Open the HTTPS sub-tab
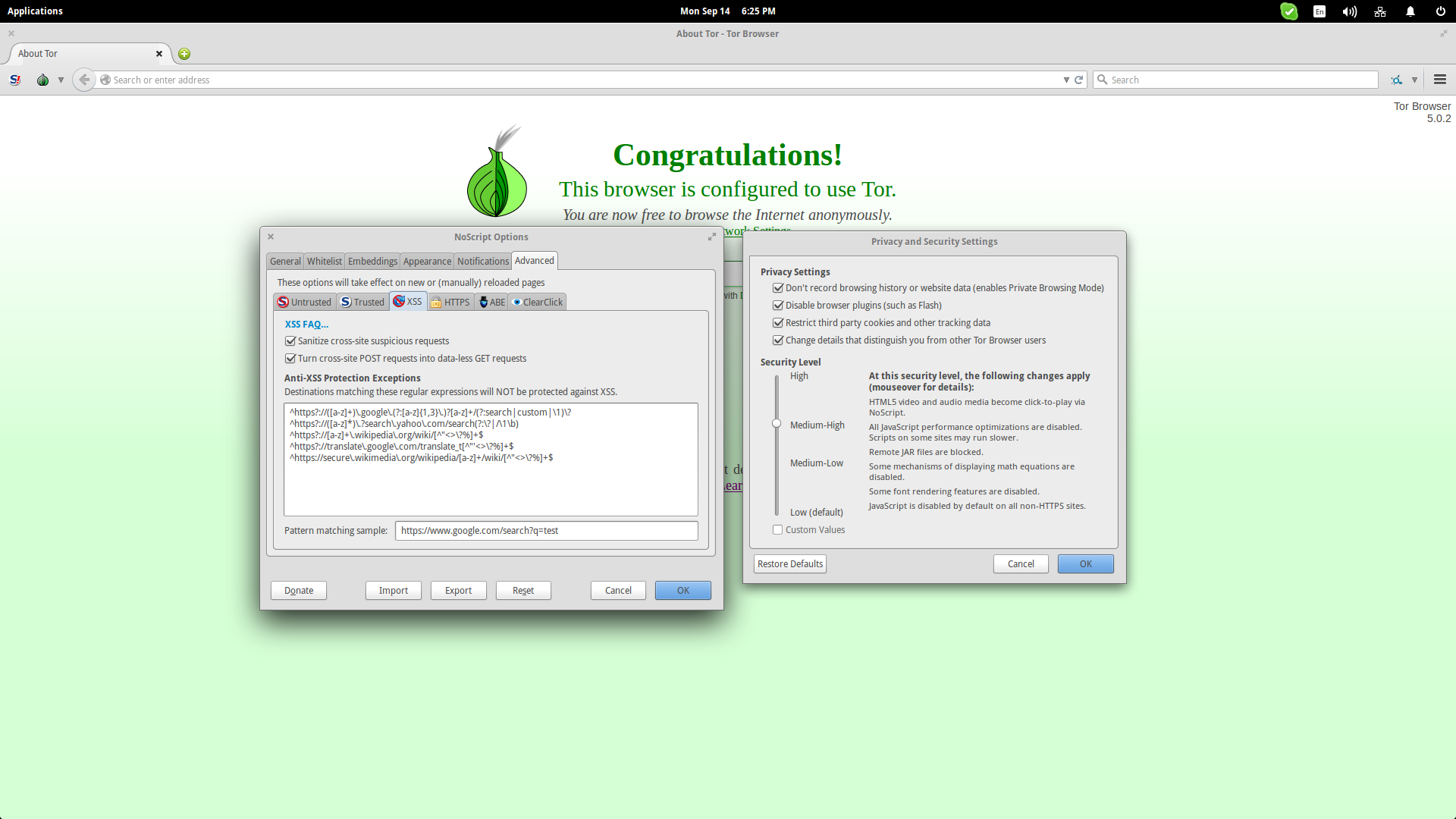The height and width of the screenshot is (819, 1456). pyautogui.click(x=450, y=302)
